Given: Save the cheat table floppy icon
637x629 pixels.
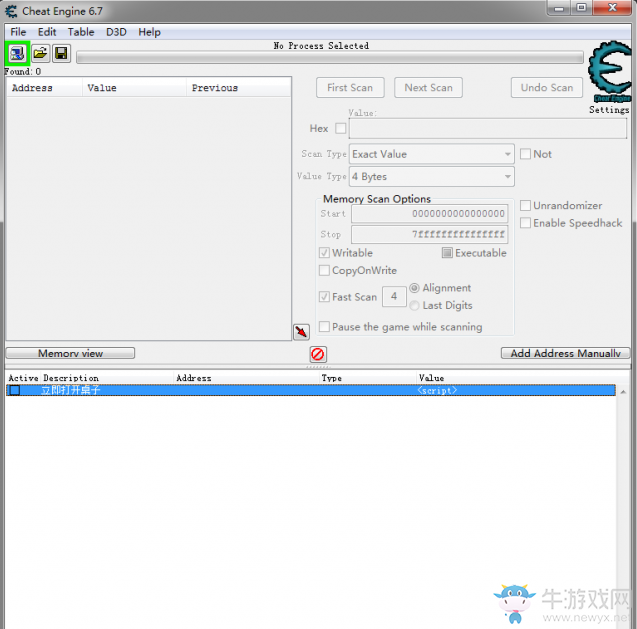Looking at the screenshot, I should click(61, 53).
